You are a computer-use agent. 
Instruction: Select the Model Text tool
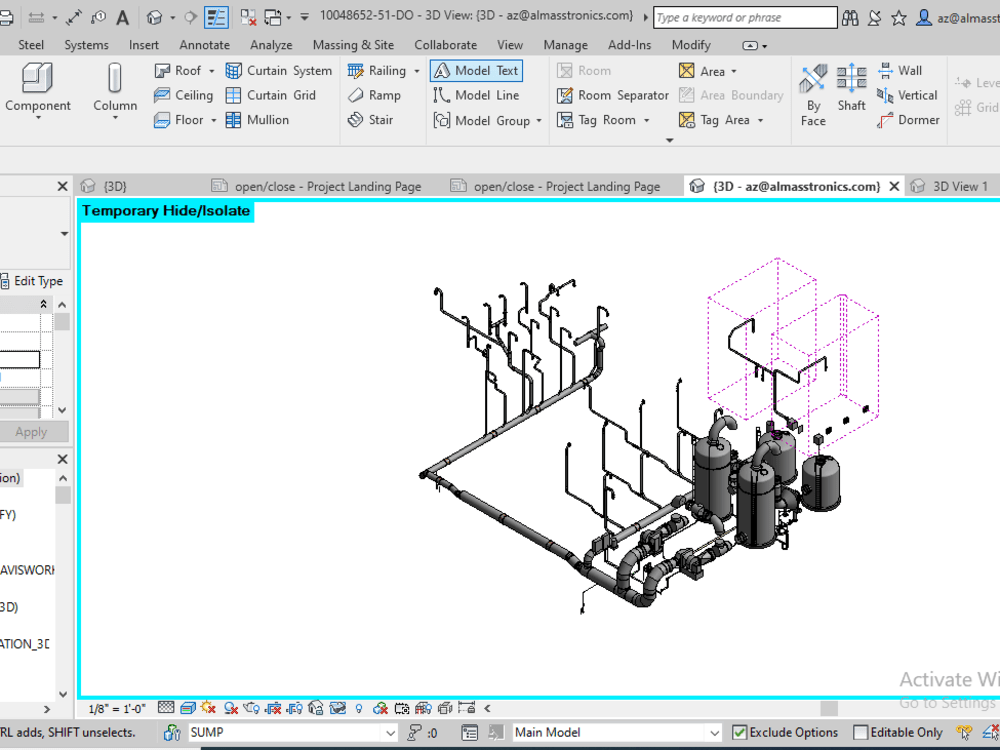click(476, 71)
